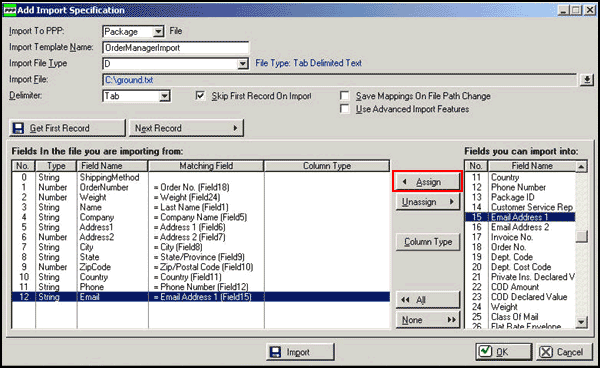This screenshot has width=600, height=368.
Task: Click the Next Record button
Action: [186, 128]
